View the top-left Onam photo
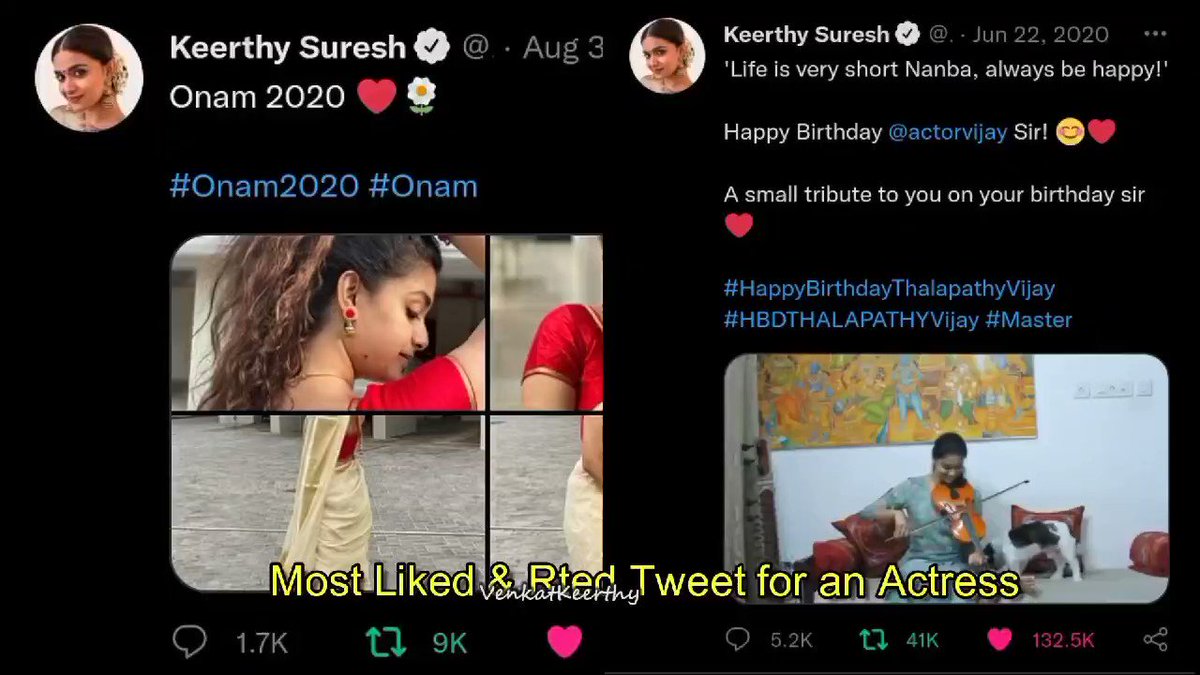Viewport: 1200px width, 675px height. (328, 323)
